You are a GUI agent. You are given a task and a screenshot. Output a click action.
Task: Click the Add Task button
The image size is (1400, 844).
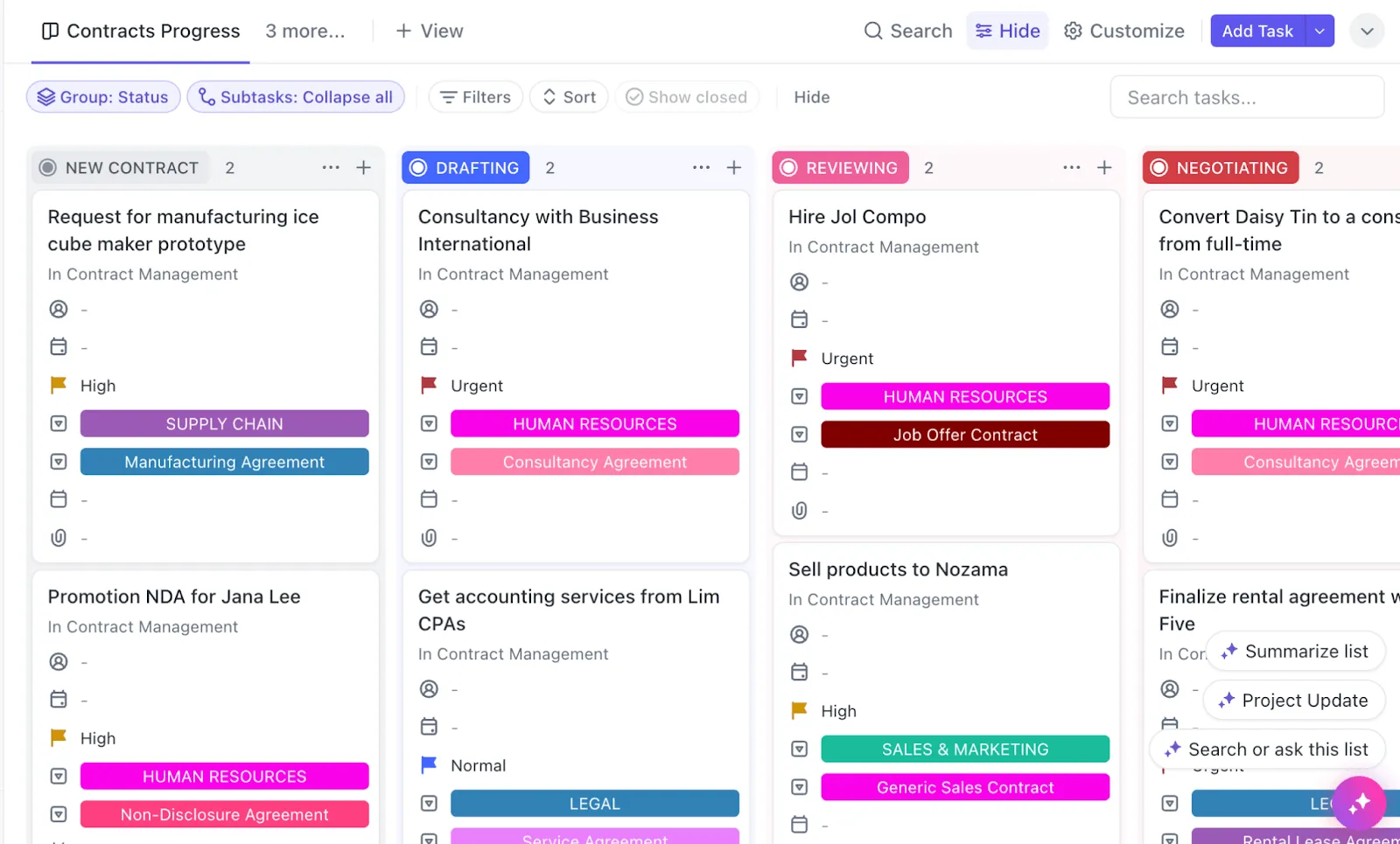[x=1257, y=31]
